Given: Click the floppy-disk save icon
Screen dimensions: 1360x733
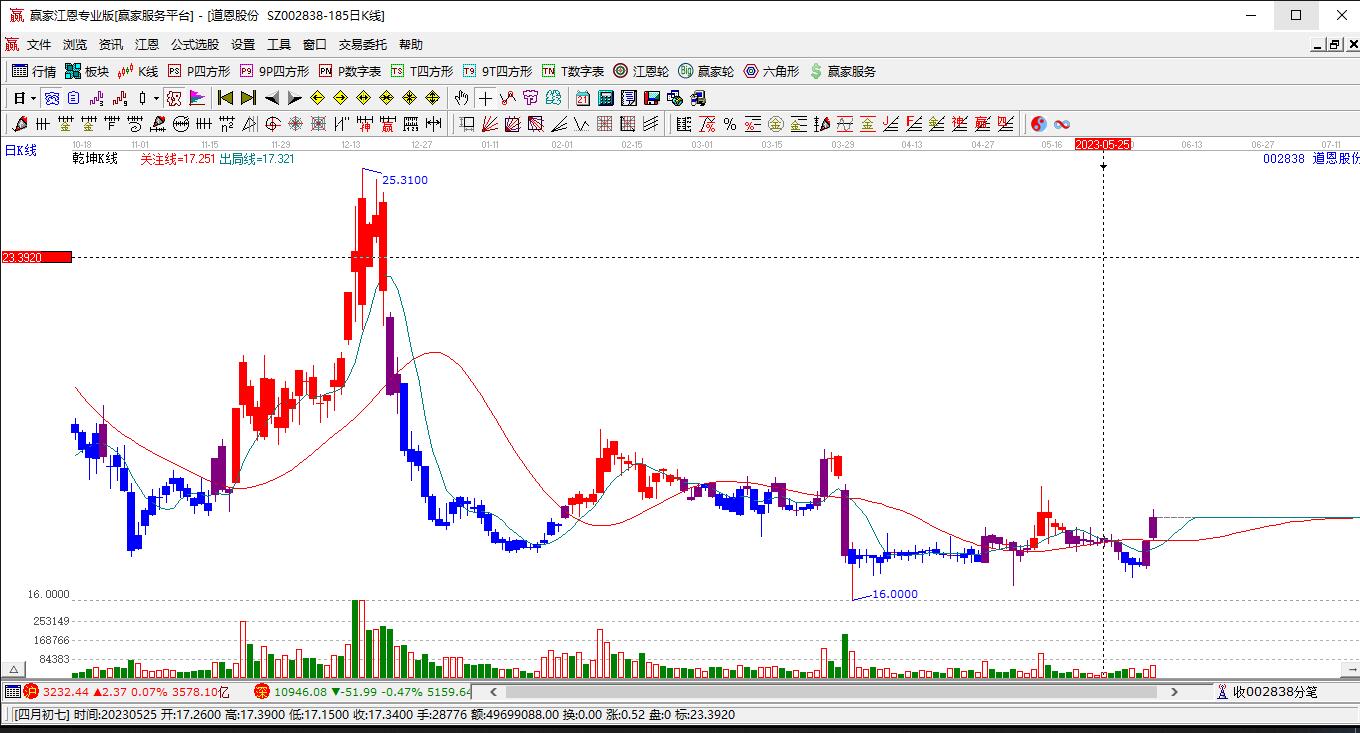Looking at the screenshot, I should point(652,98).
